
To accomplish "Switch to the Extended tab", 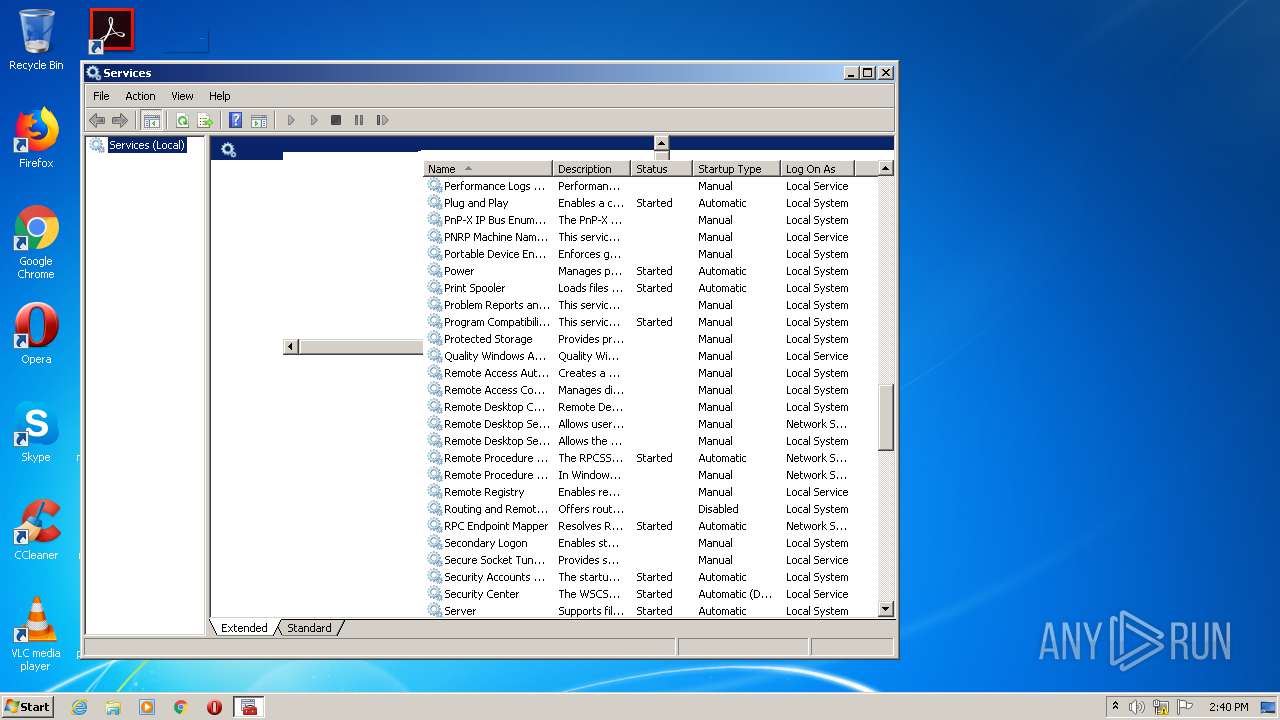I will [244, 628].
